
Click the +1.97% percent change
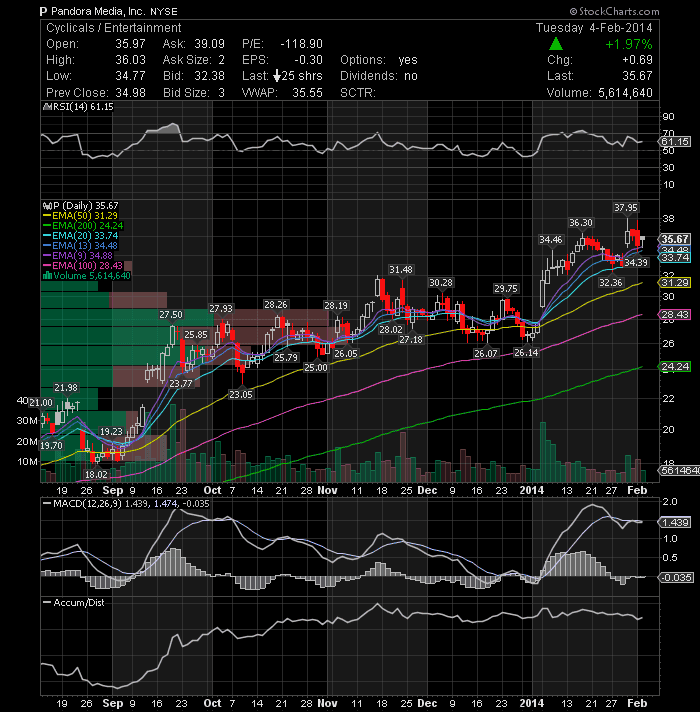click(x=629, y=44)
